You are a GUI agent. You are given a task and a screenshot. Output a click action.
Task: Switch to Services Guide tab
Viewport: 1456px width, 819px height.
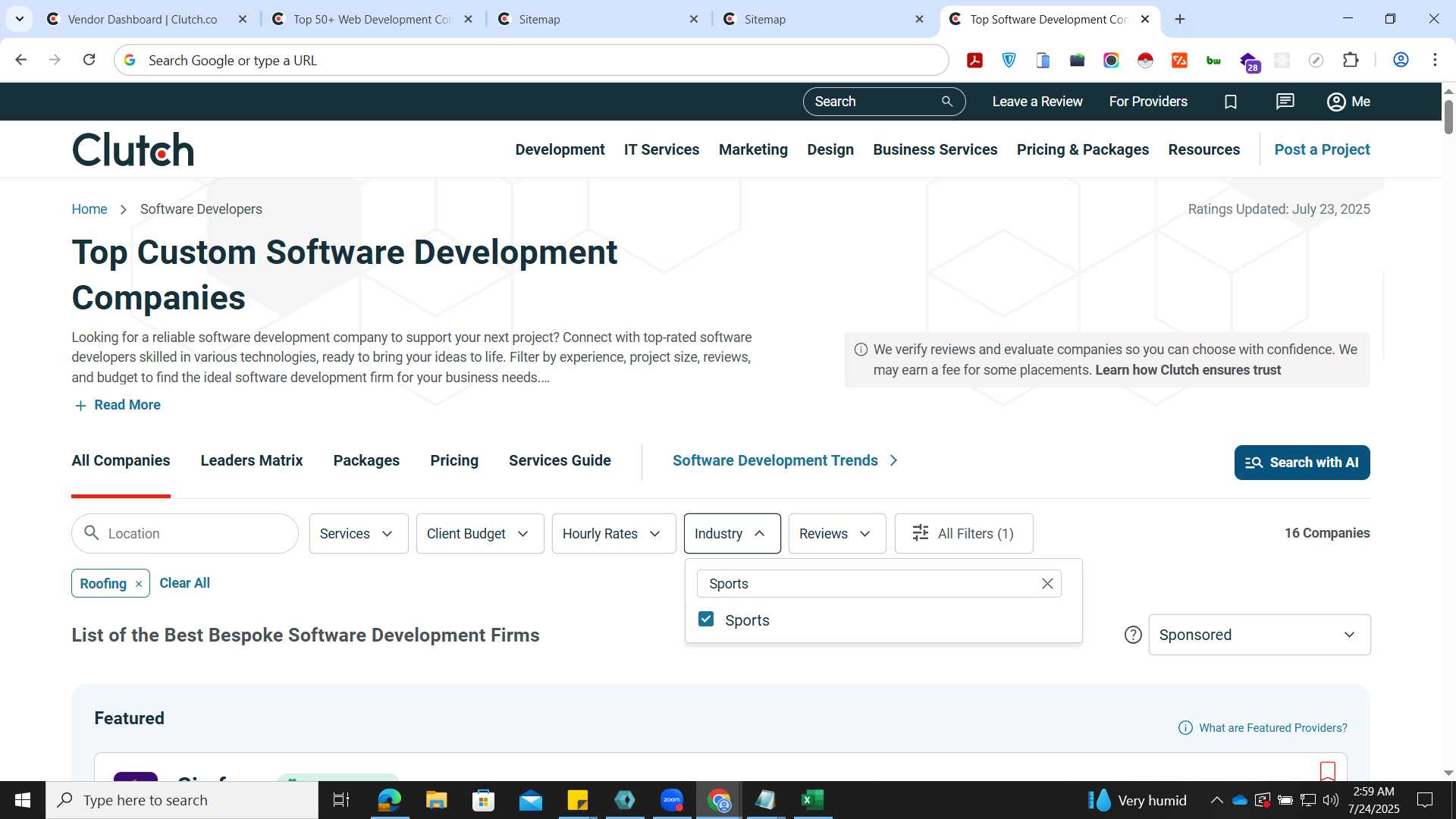point(560,460)
